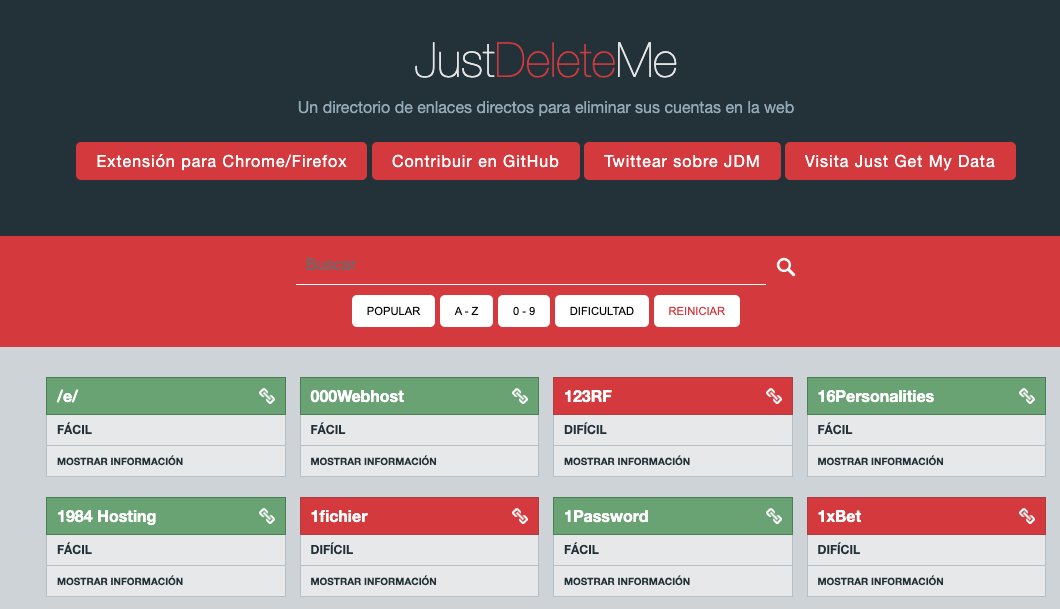The height and width of the screenshot is (609, 1060).
Task: Open the link icon on 16Personalities card
Action: (1027, 396)
